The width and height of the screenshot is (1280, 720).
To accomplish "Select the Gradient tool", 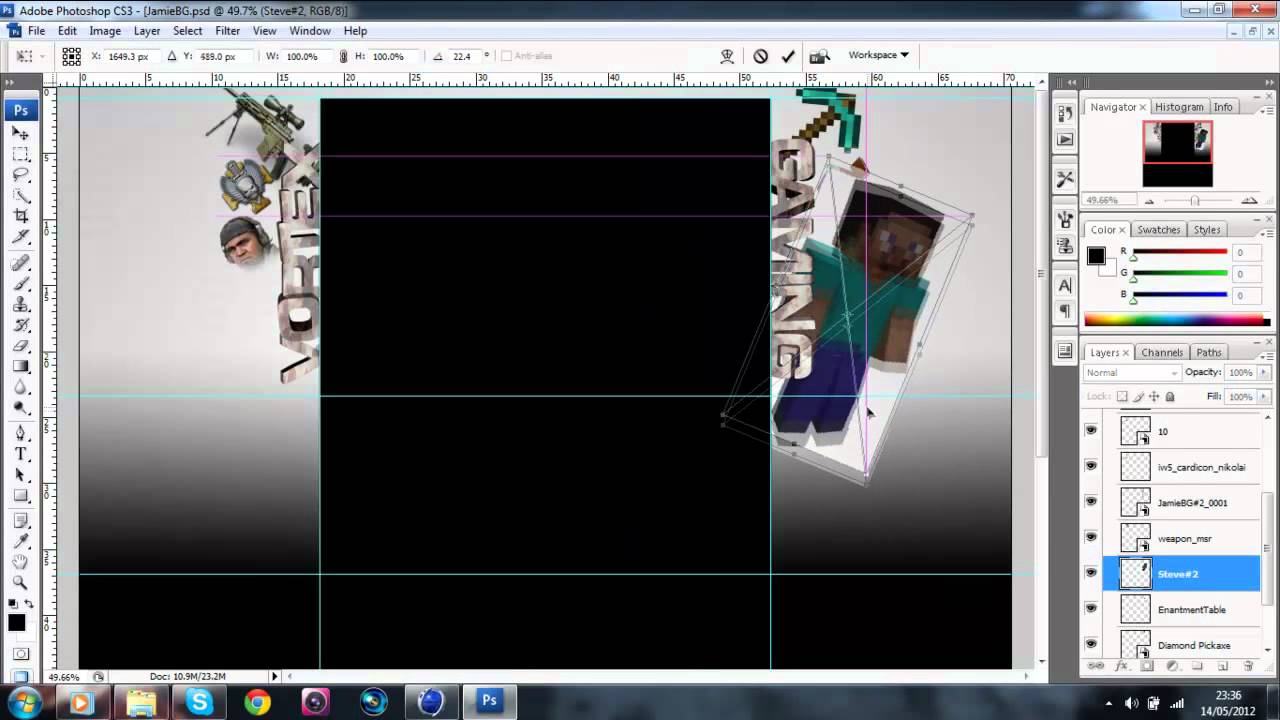I will [20, 367].
